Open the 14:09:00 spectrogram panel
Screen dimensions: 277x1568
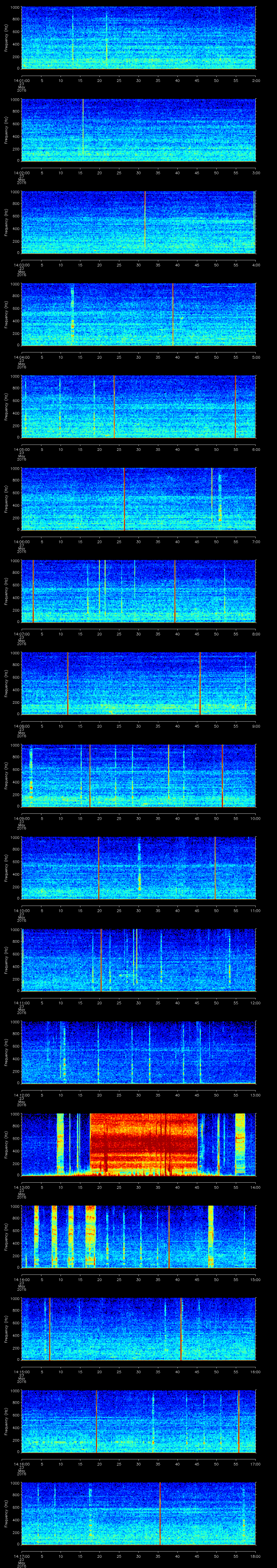pyautogui.click(x=139, y=775)
